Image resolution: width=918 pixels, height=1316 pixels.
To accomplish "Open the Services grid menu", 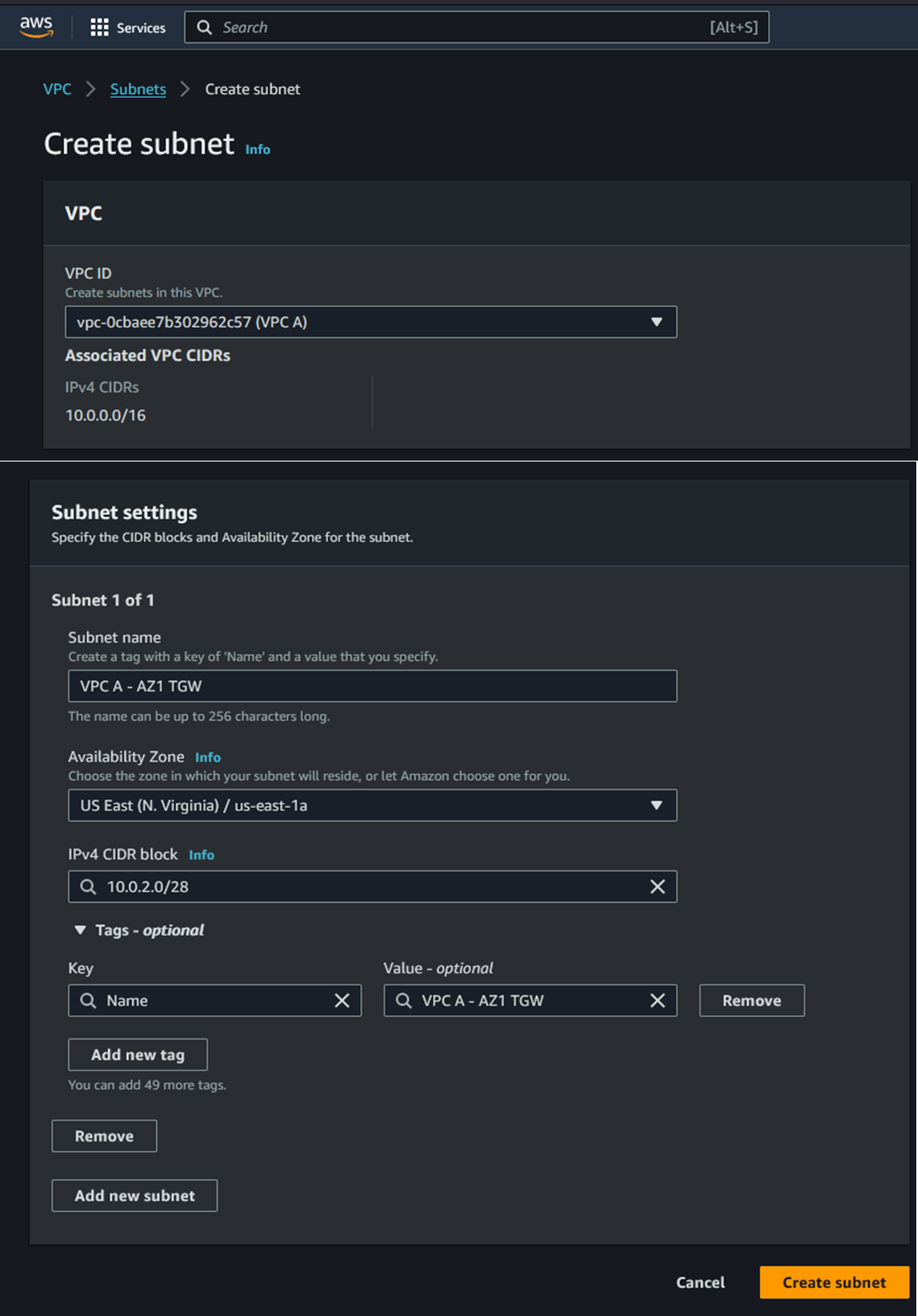I will point(100,28).
